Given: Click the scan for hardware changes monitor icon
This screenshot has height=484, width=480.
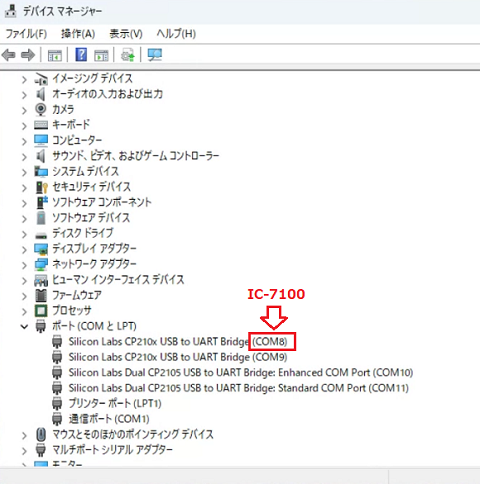Looking at the screenshot, I should click(155, 55).
